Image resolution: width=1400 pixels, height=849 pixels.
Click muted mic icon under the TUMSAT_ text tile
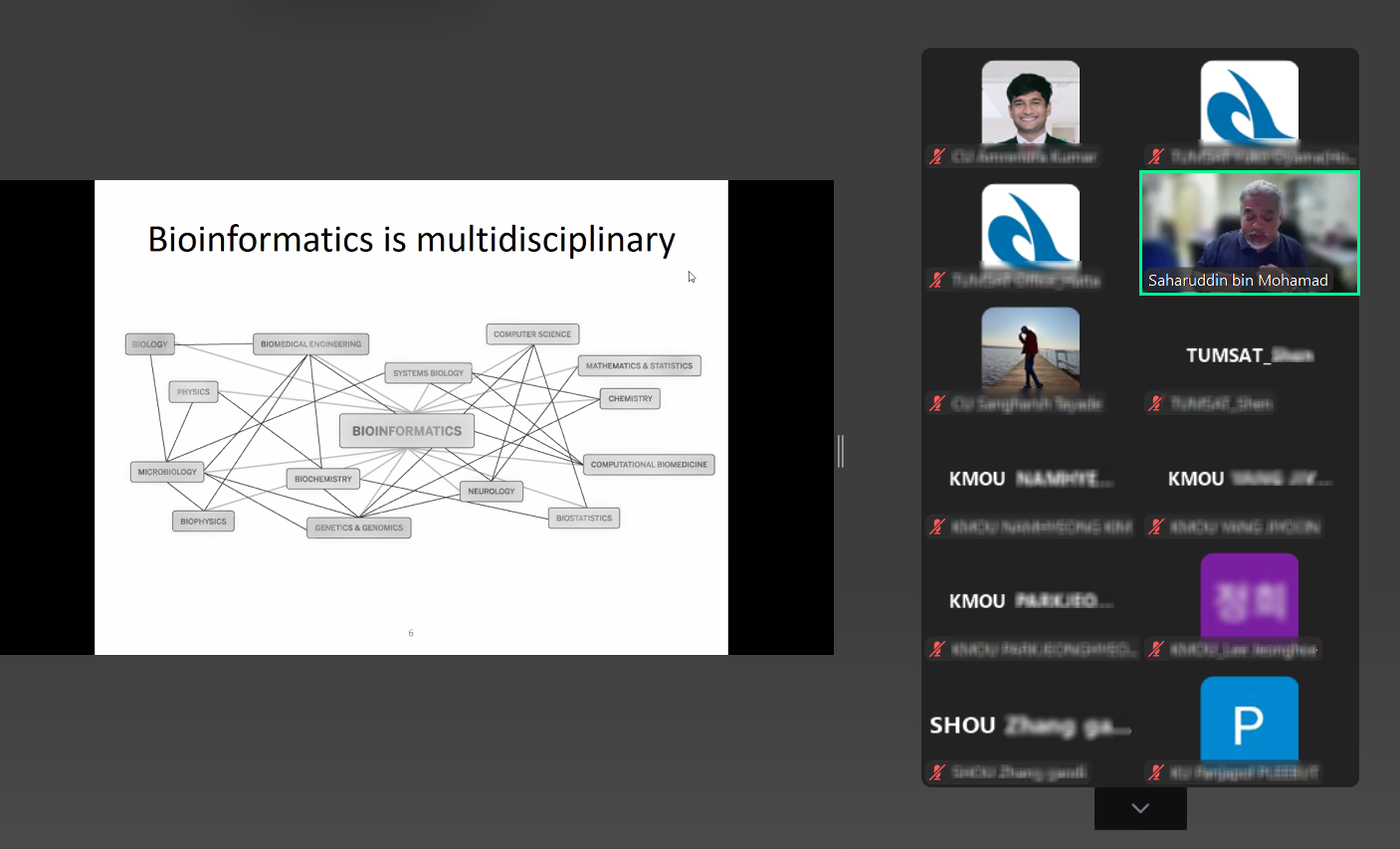coord(1155,403)
